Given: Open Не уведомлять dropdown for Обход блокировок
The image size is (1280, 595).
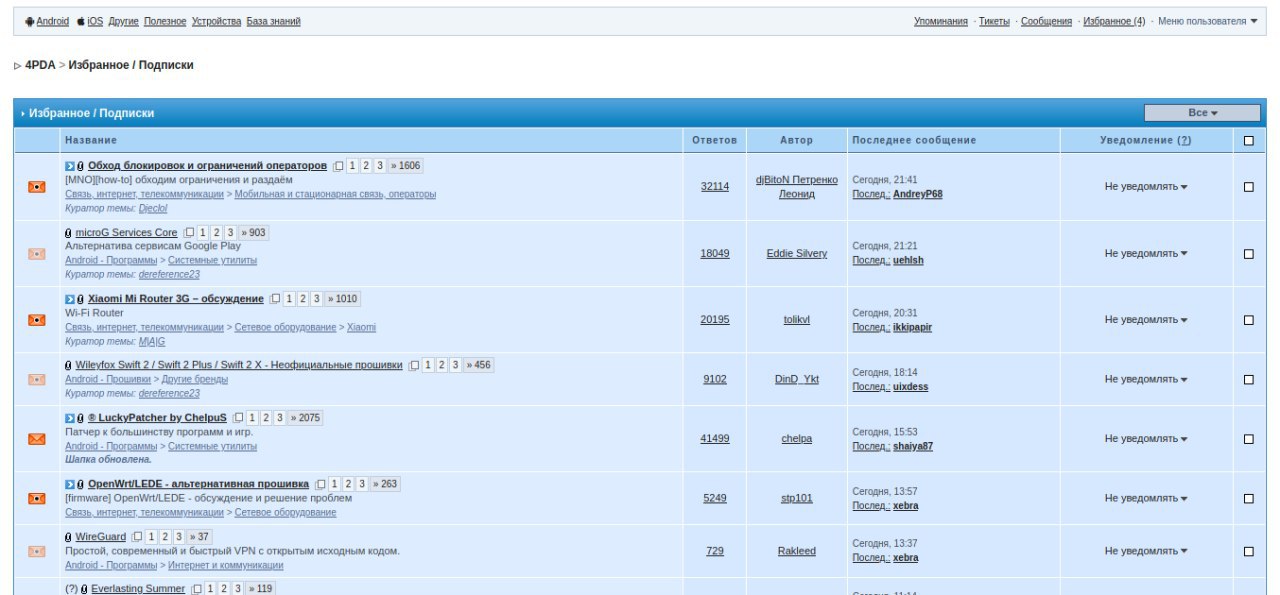Looking at the screenshot, I should pos(1146,187).
